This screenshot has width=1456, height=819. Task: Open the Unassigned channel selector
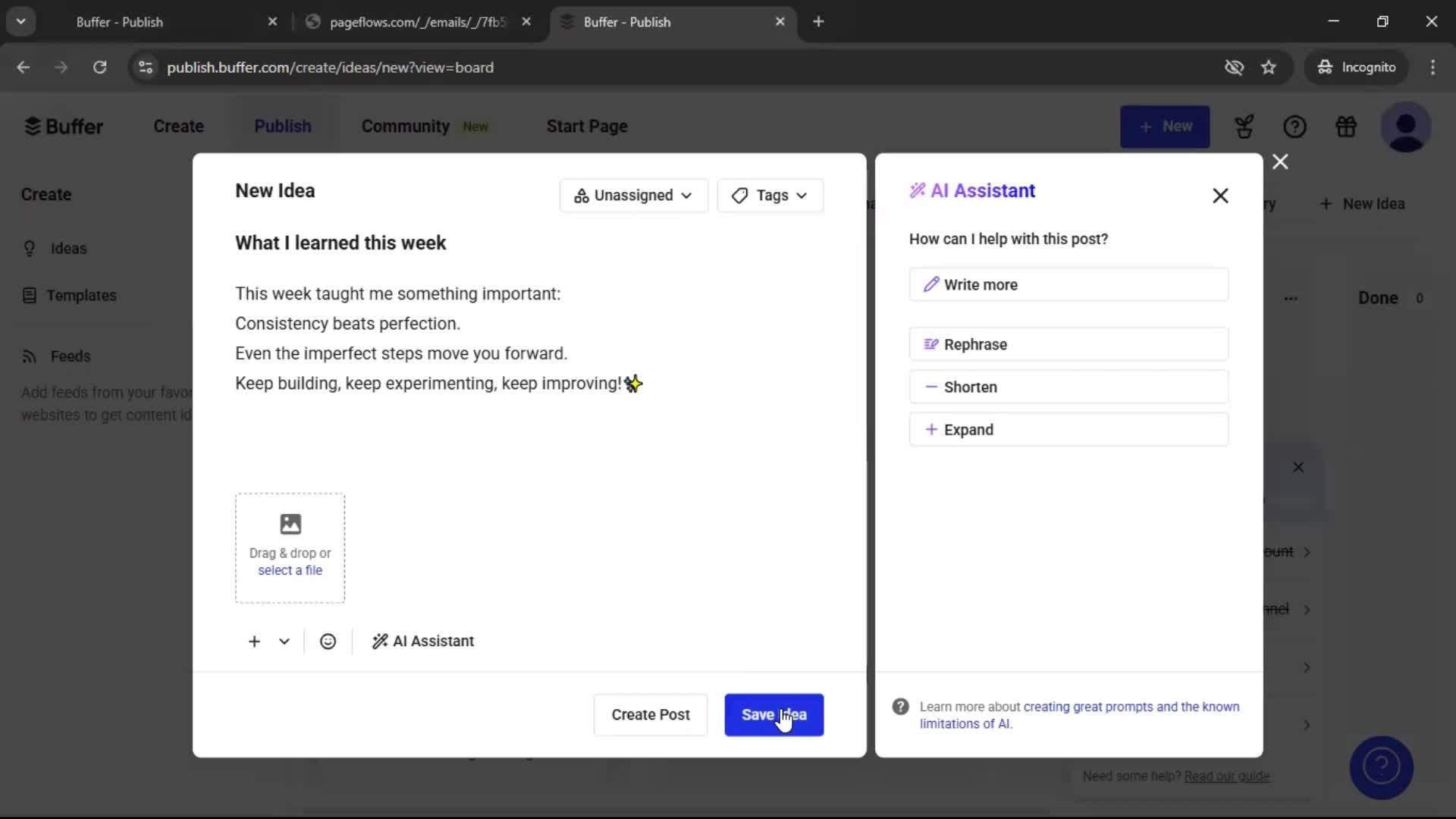click(633, 195)
